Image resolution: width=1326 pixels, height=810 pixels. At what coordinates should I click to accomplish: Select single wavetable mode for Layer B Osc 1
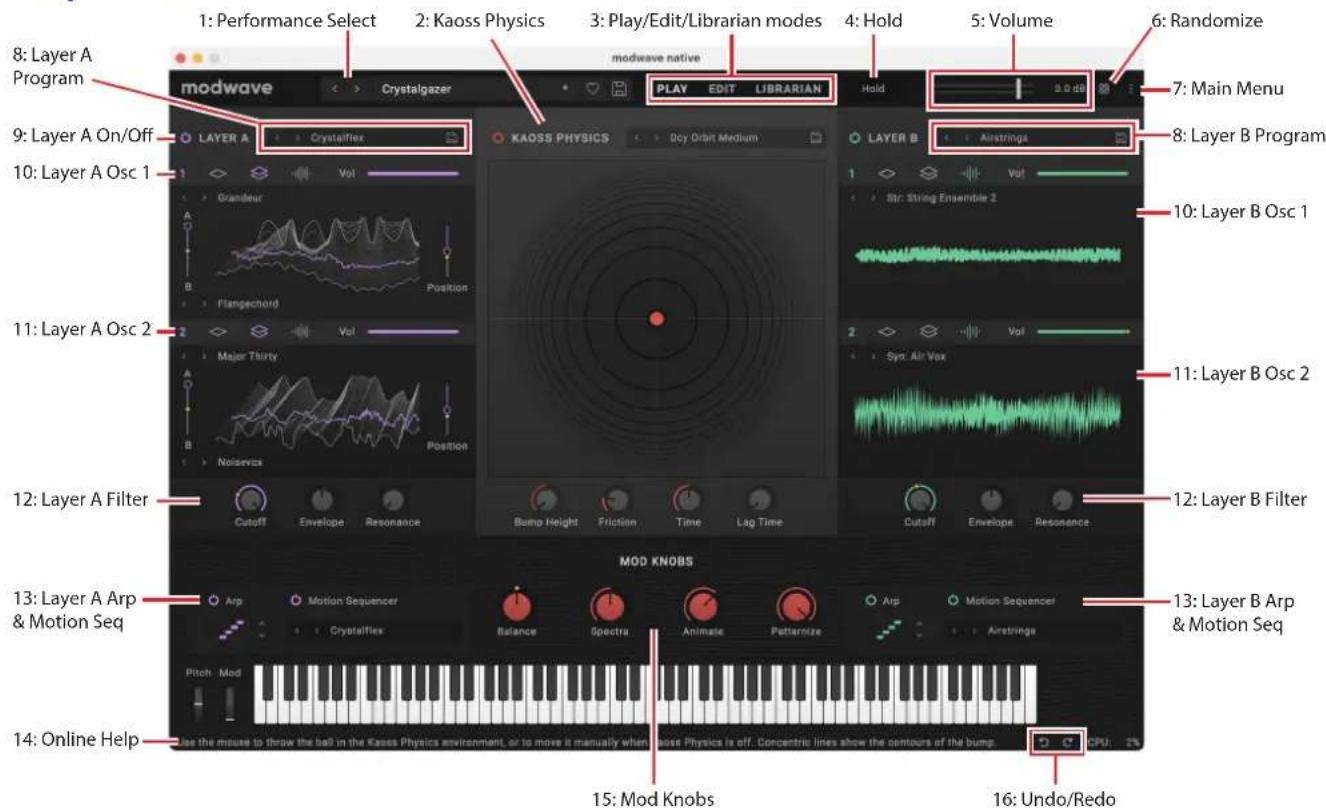pos(887,174)
